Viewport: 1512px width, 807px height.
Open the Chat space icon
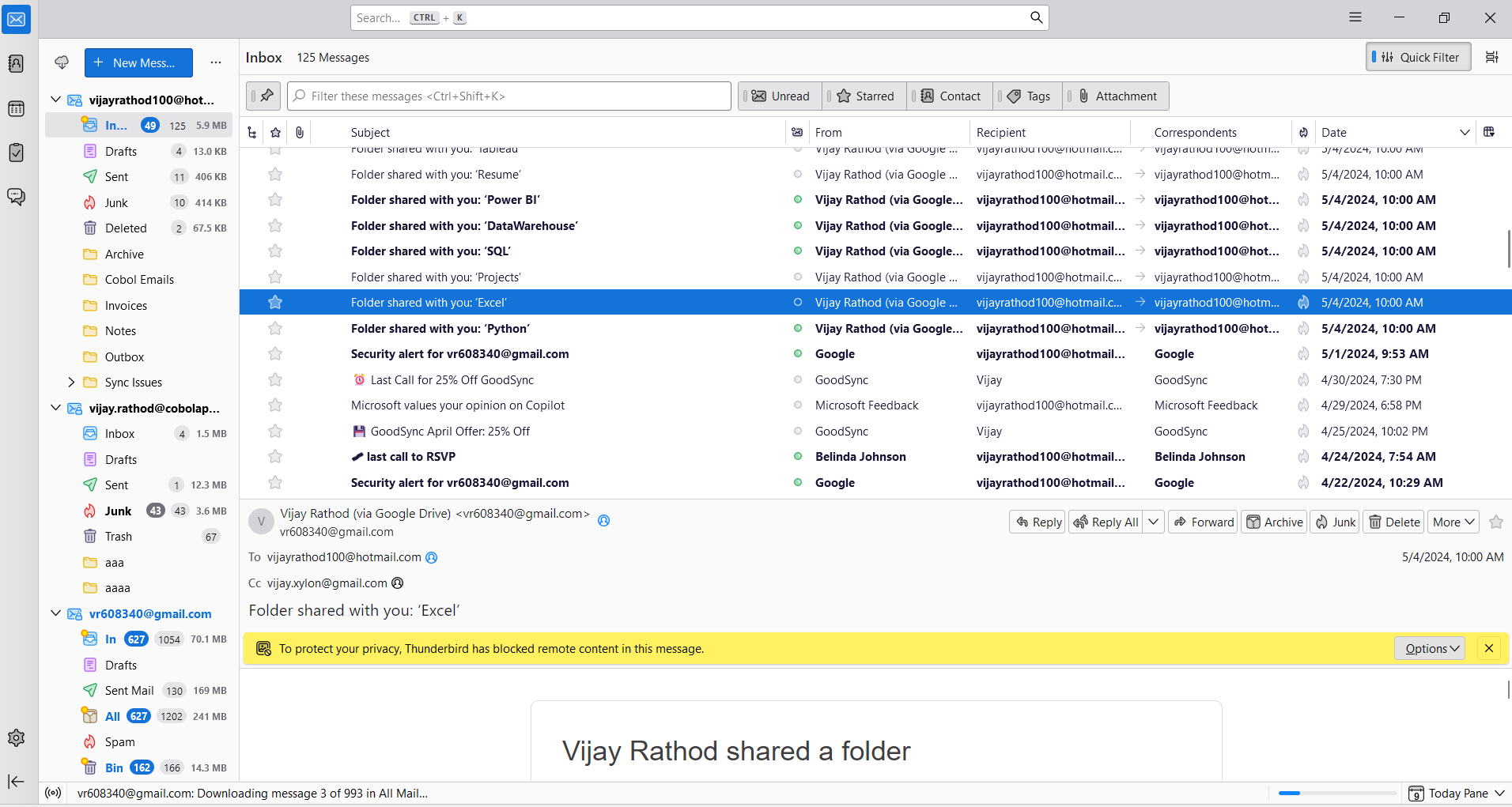[x=16, y=196]
